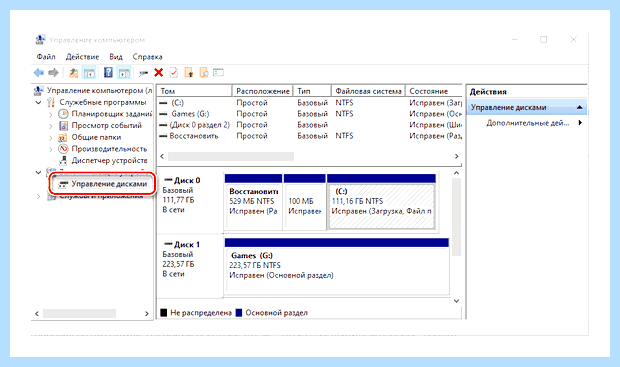Click the Properties checkmark page icon
The image size is (620, 367).
point(174,73)
